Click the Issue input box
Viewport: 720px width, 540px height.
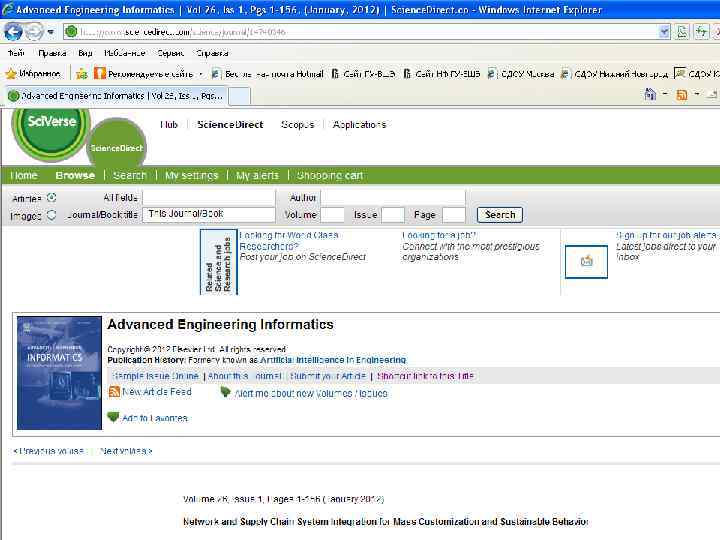click(393, 214)
